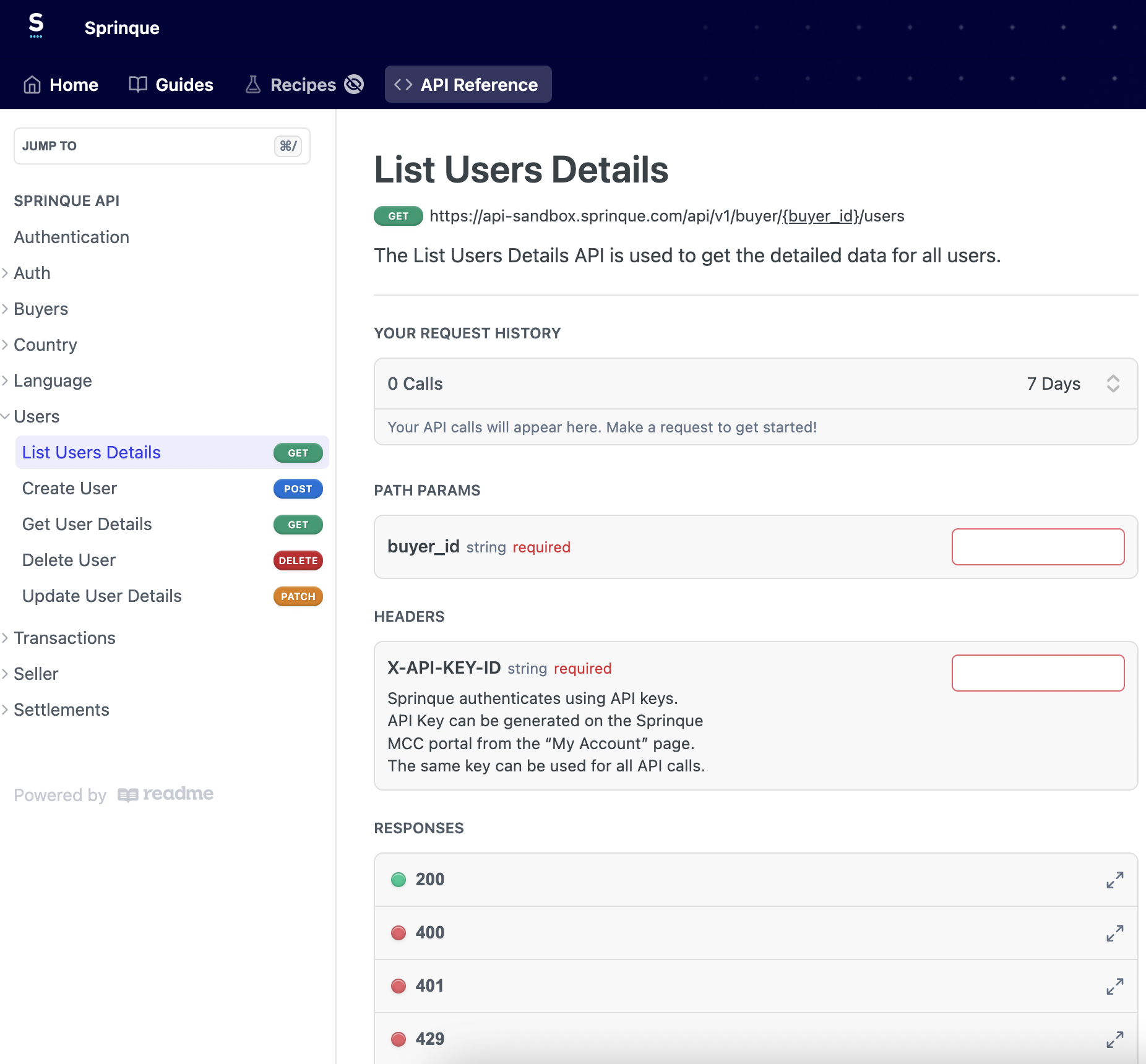1146x1064 pixels.
Task: Open the Recipes tab
Action: click(x=304, y=85)
